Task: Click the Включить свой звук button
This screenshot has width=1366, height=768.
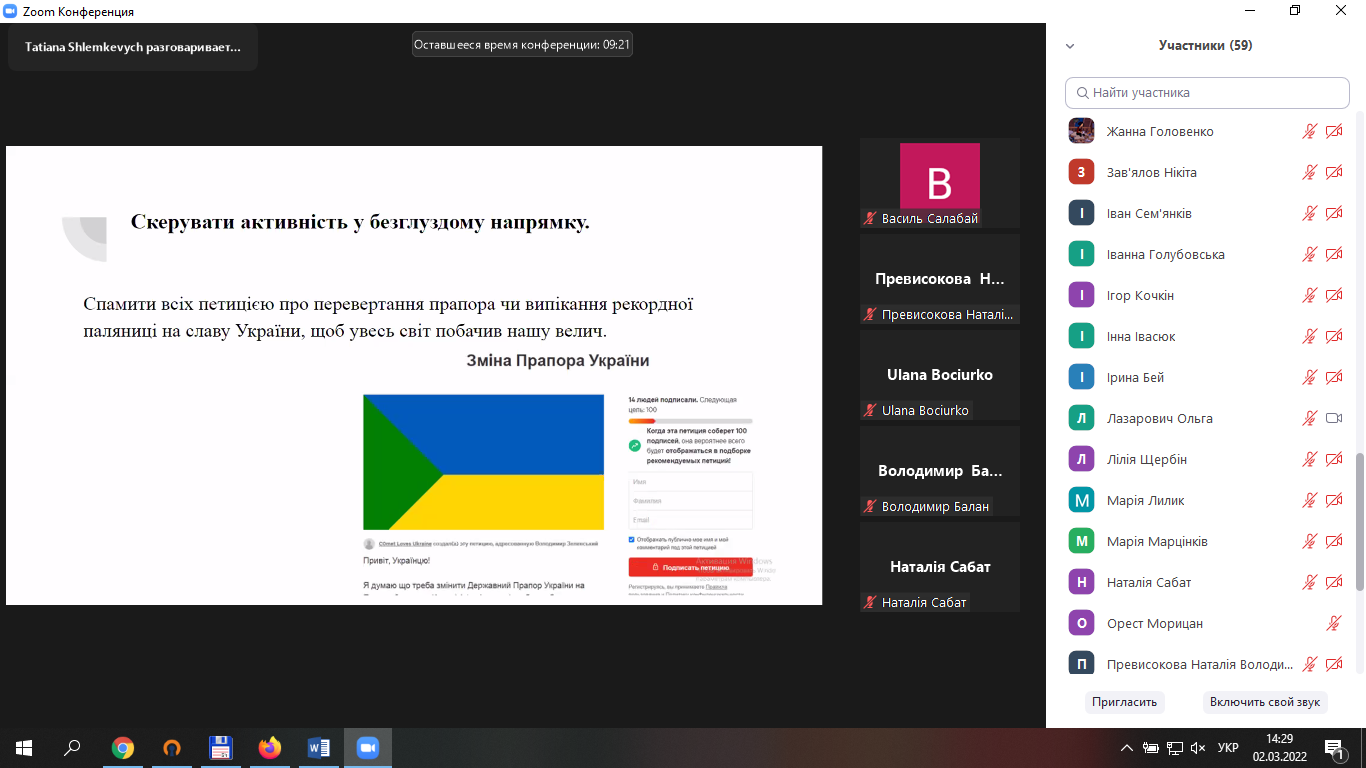Action: click(1265, 702)
